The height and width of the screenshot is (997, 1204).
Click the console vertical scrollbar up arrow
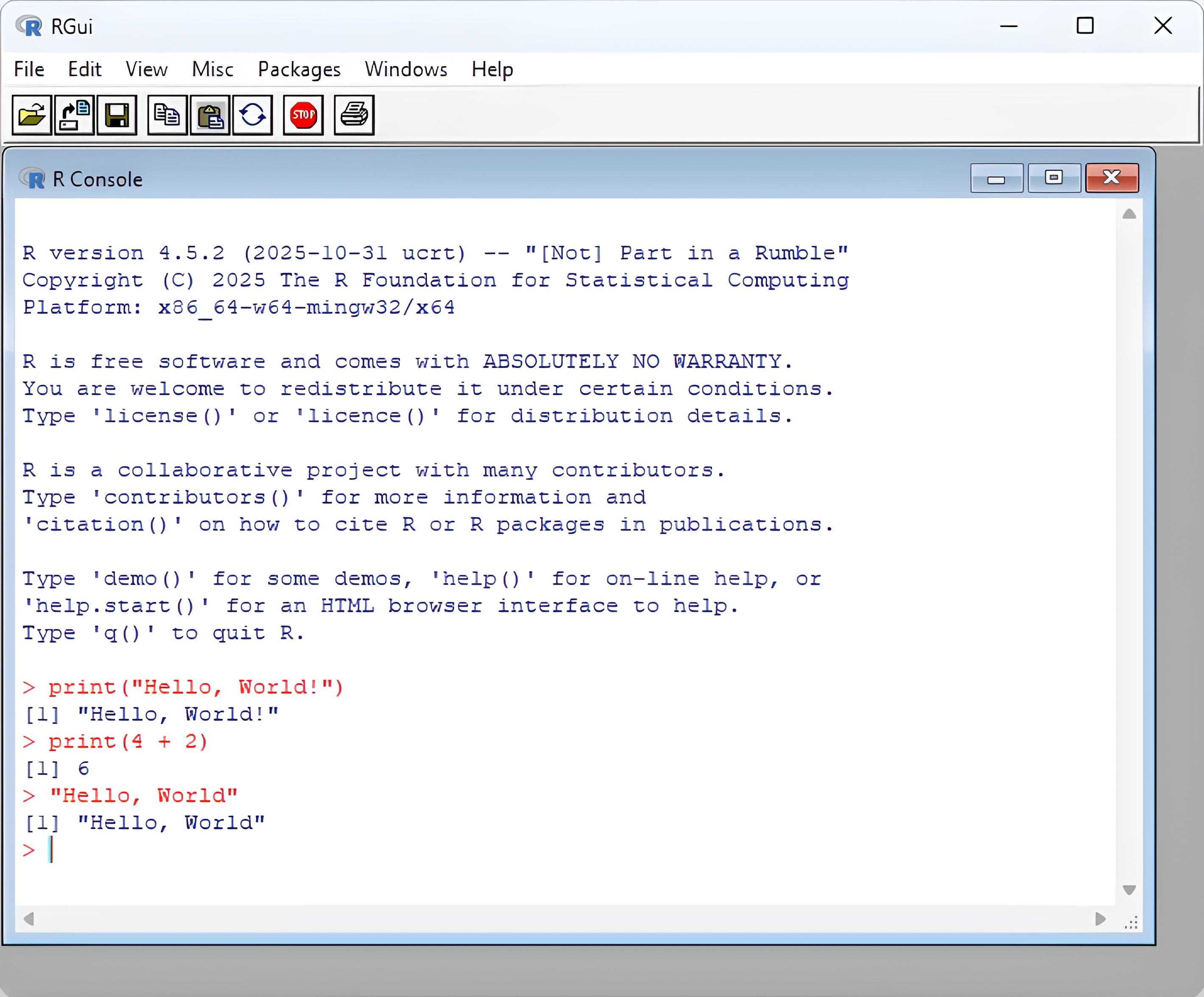click(x=1129, y=214)
